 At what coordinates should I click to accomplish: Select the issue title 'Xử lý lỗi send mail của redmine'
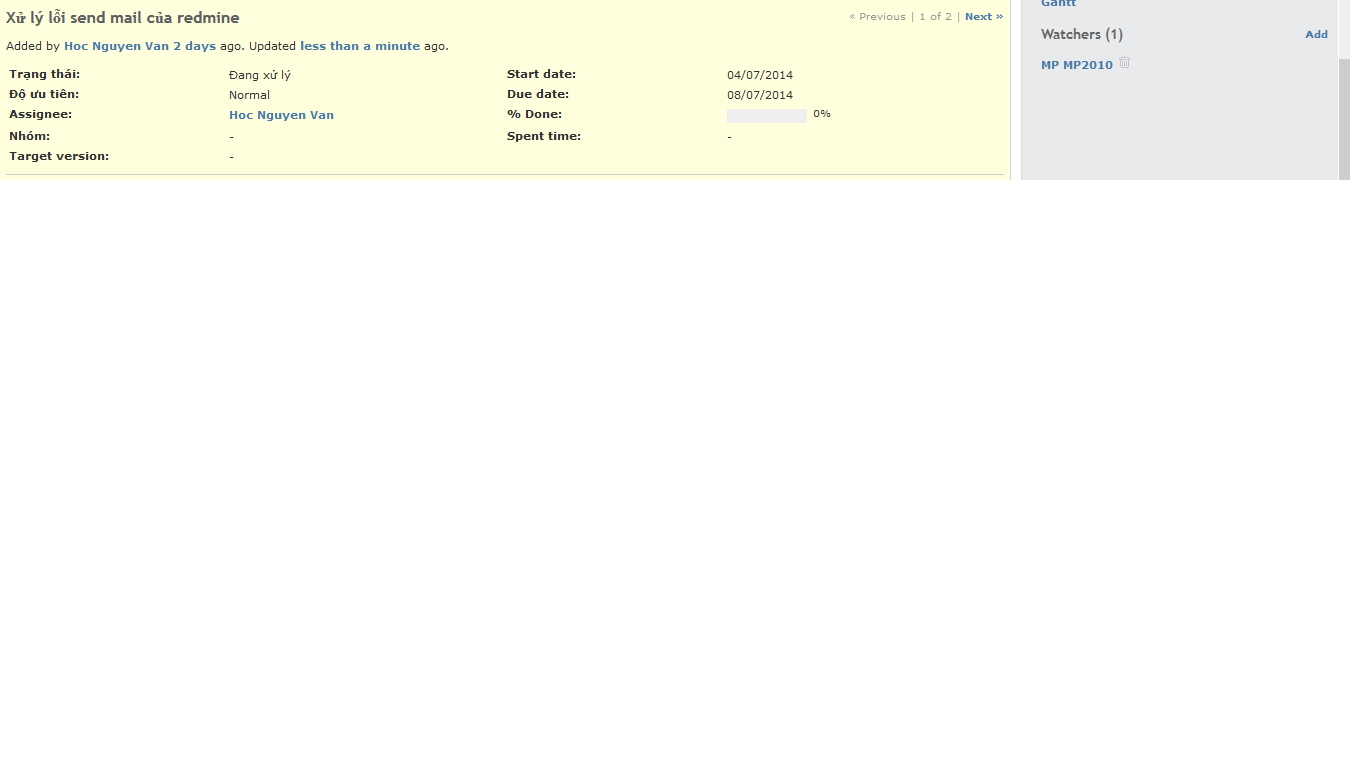[123, 18]
